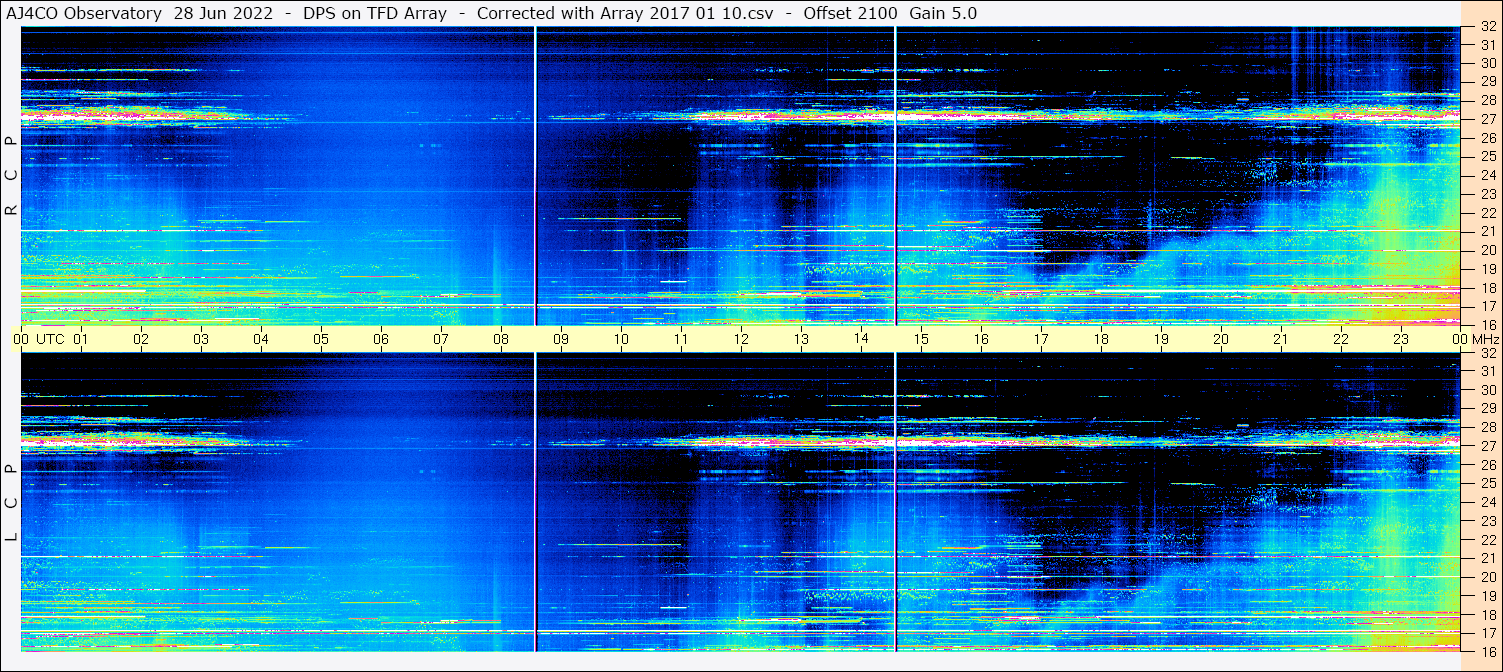The width and height of the screenshot is (1503, 672).
Task: Select the date 28 Jun 2022 in the header
Action: (x=223, y=13)
